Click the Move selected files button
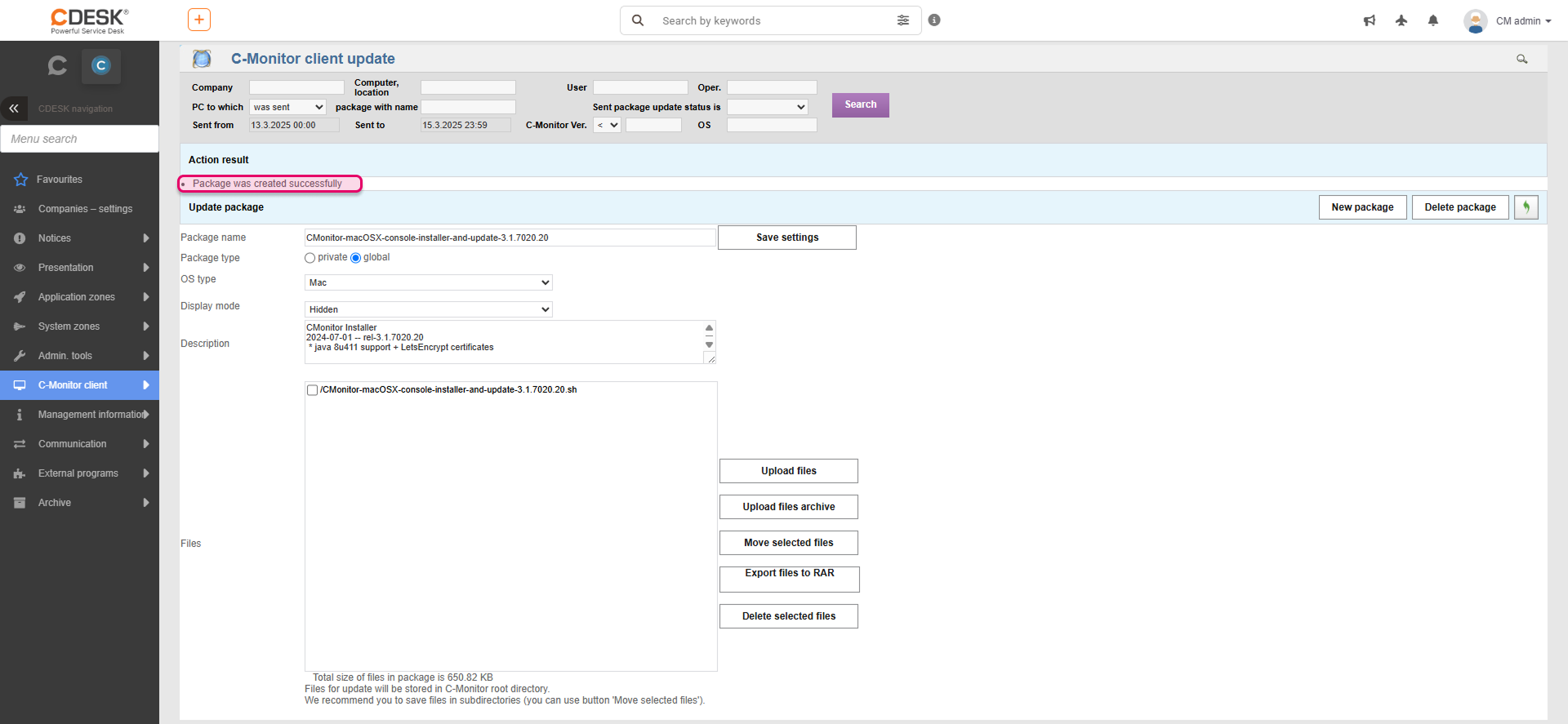The height and width of the screenshot is (724, 1568). [789, 543]
